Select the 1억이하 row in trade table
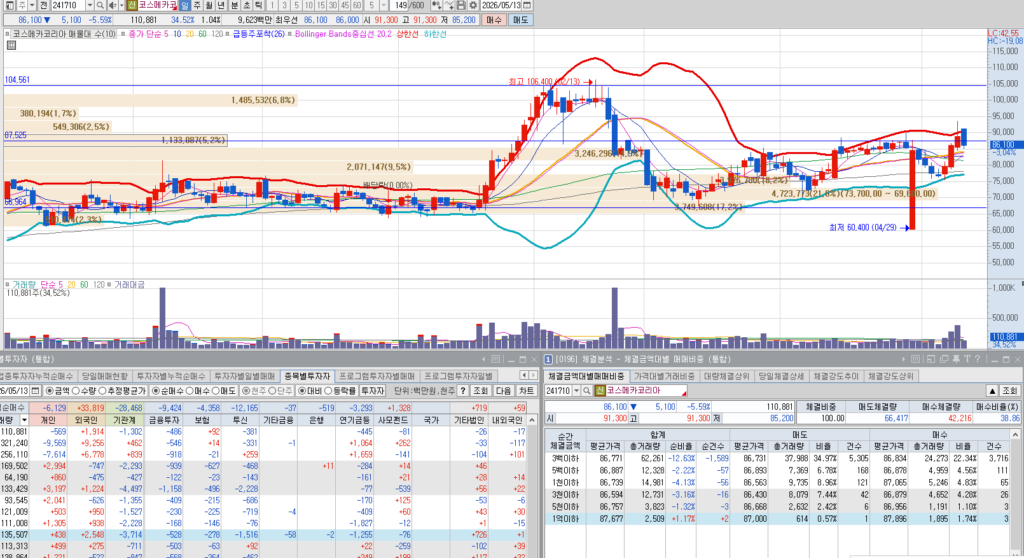The image size is (1024, 558). (x=777, y=519)
